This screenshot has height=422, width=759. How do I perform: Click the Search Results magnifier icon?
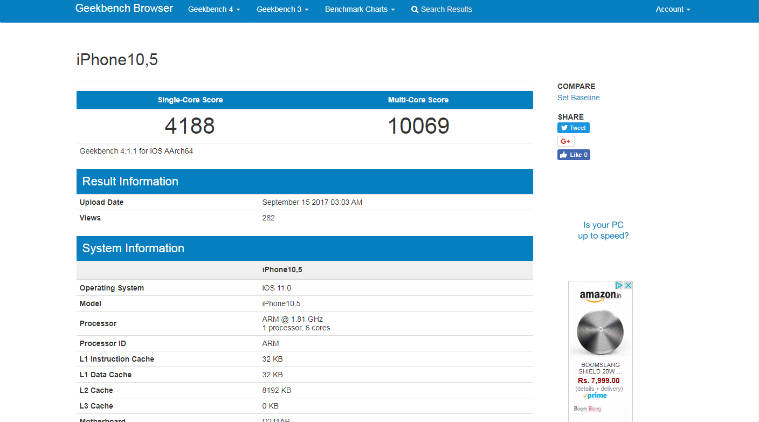point(415,10)
